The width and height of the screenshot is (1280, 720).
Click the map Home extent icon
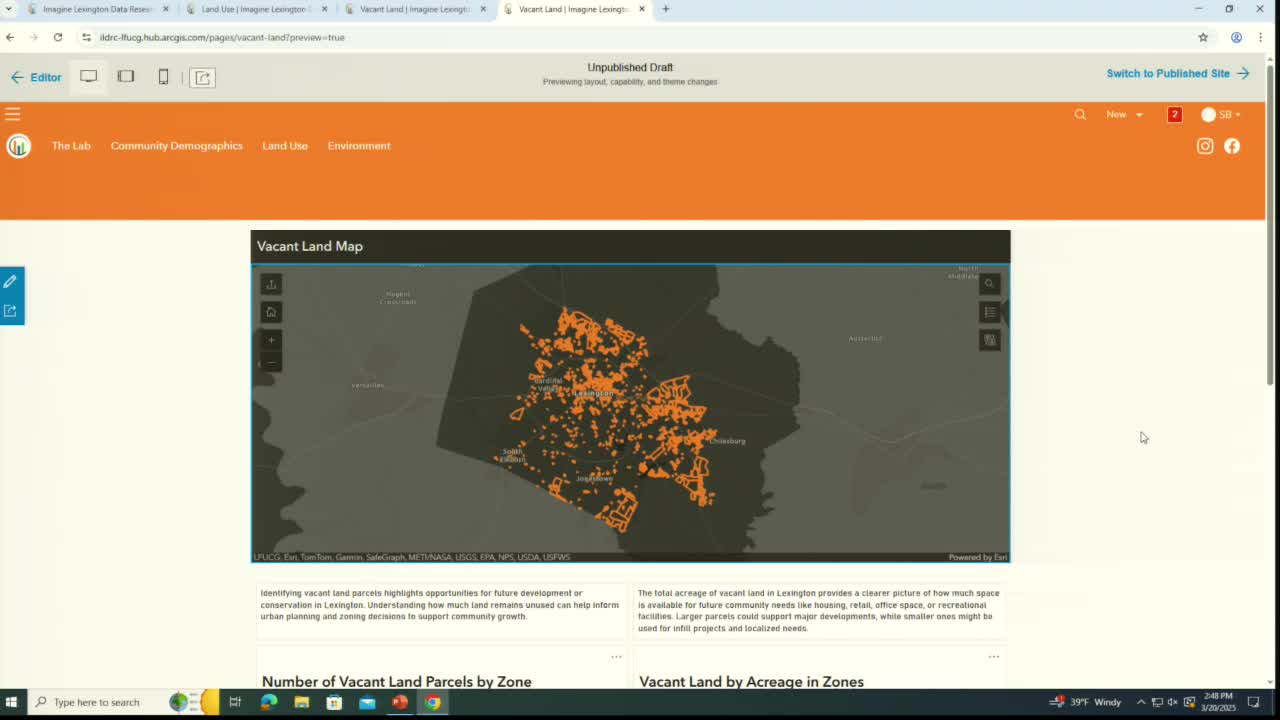[x=271, y=312]
